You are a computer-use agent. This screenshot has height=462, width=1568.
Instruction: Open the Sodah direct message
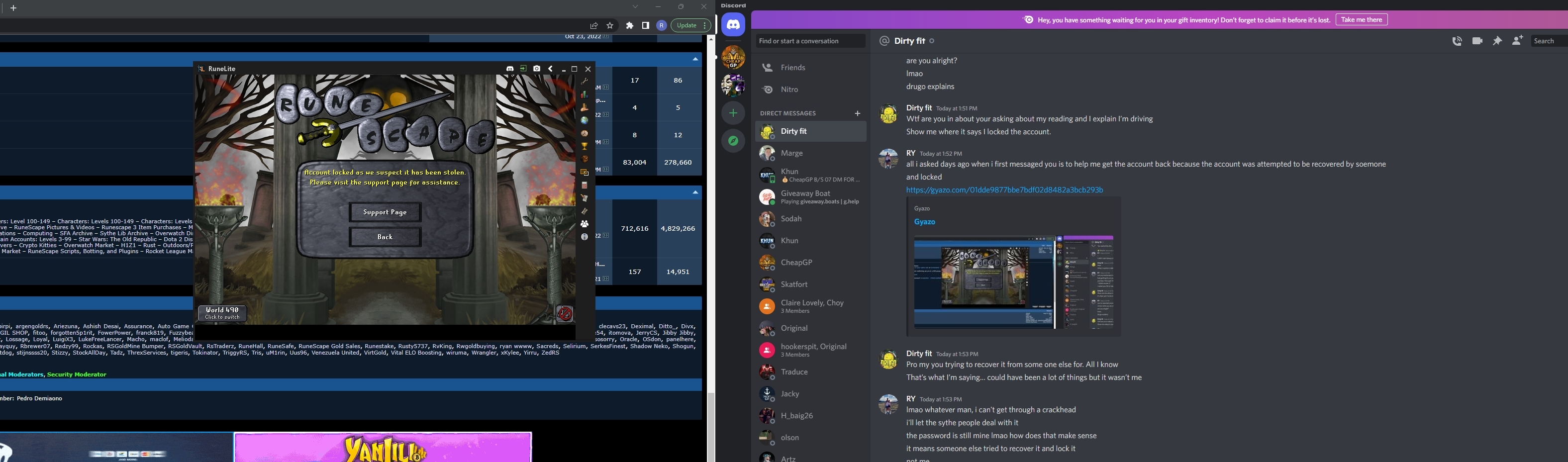[810, 219]
